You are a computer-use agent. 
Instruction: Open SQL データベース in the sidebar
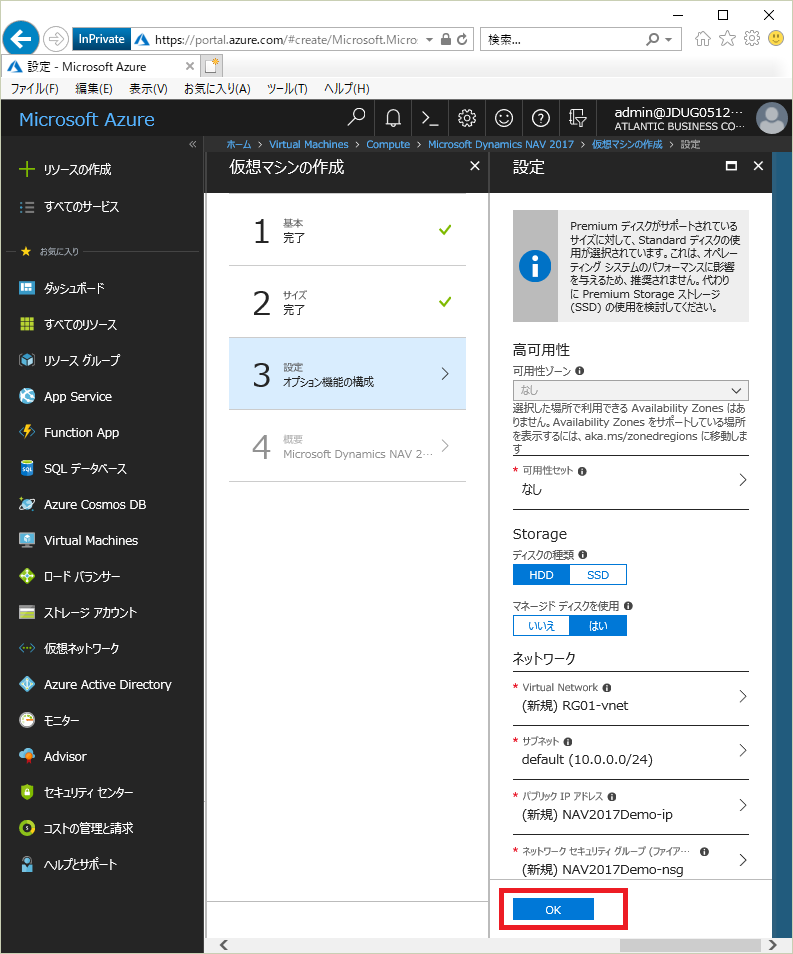[x=73, y=468]
